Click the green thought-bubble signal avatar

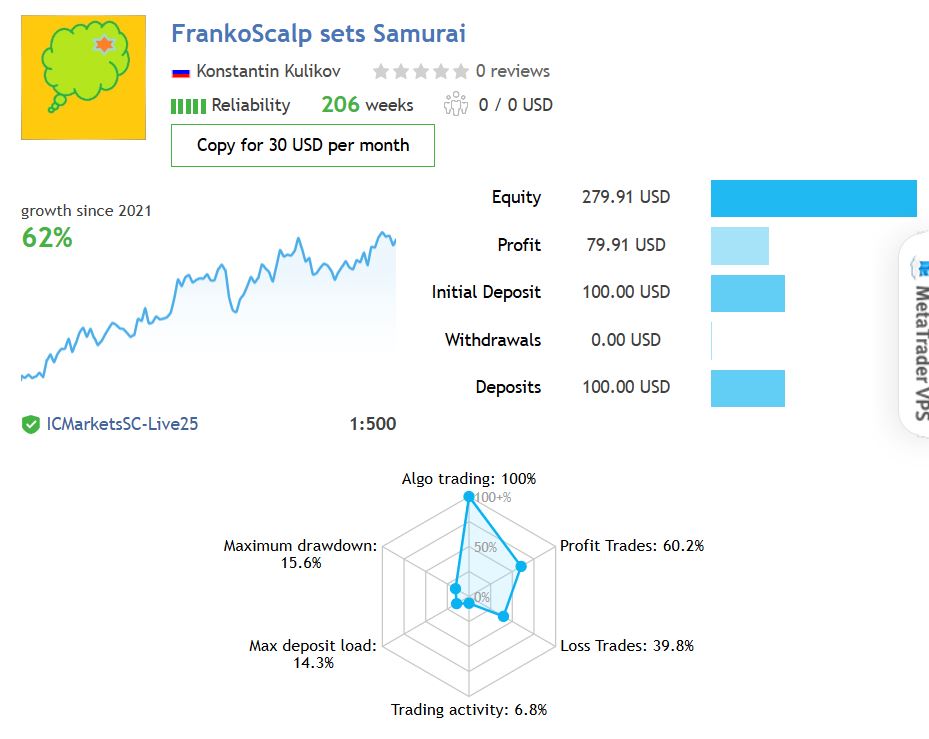coord(83,77)
